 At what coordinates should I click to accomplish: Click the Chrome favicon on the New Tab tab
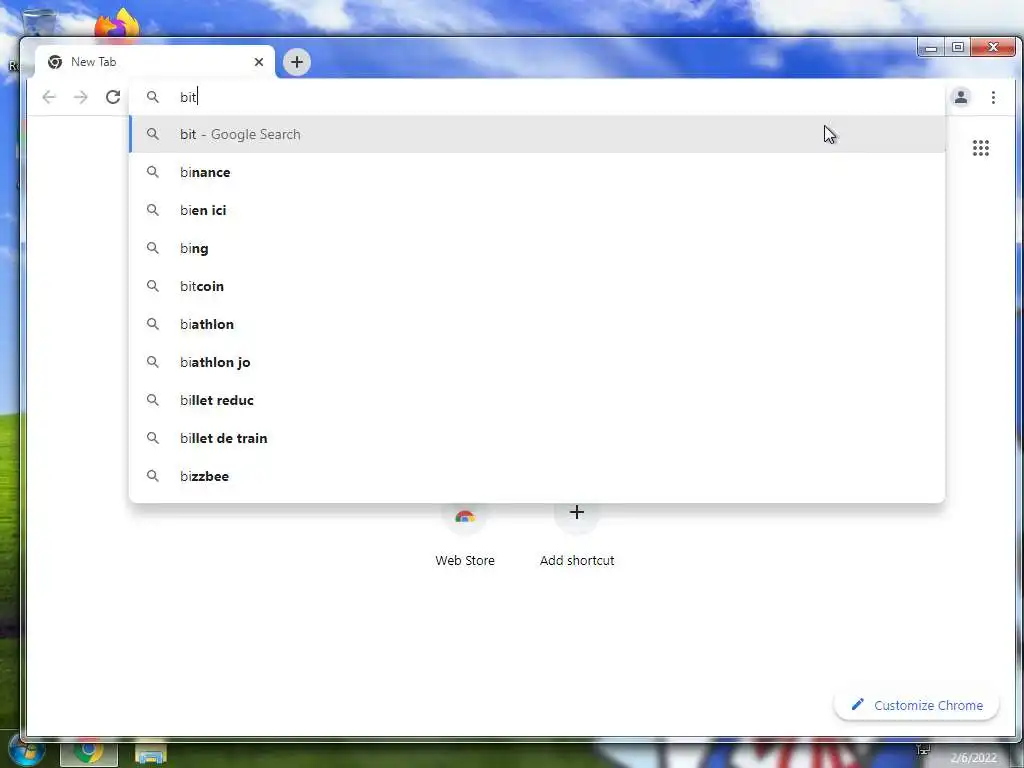55,62
